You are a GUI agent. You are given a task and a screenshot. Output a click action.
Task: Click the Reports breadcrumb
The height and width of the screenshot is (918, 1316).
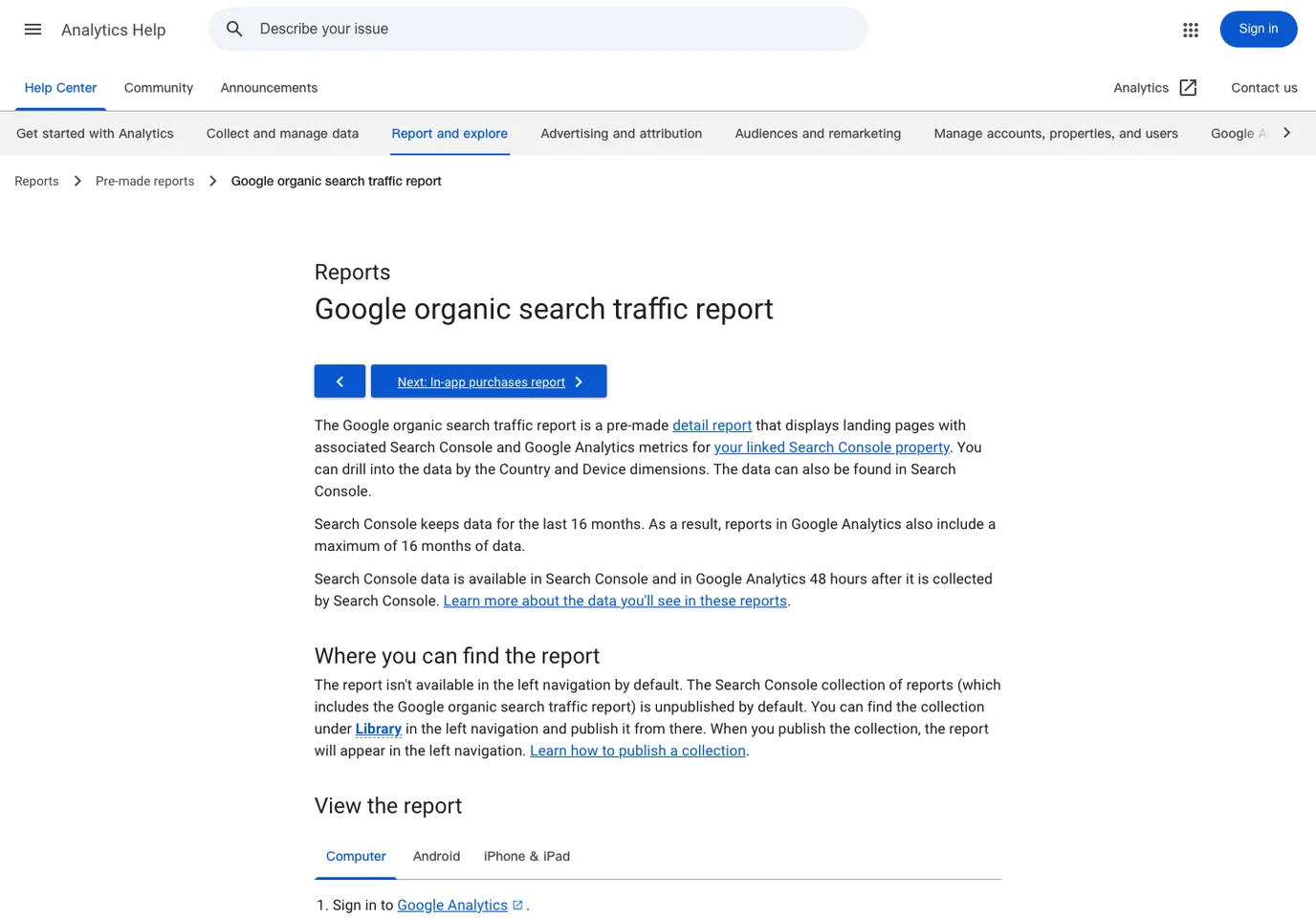point(36,181)
